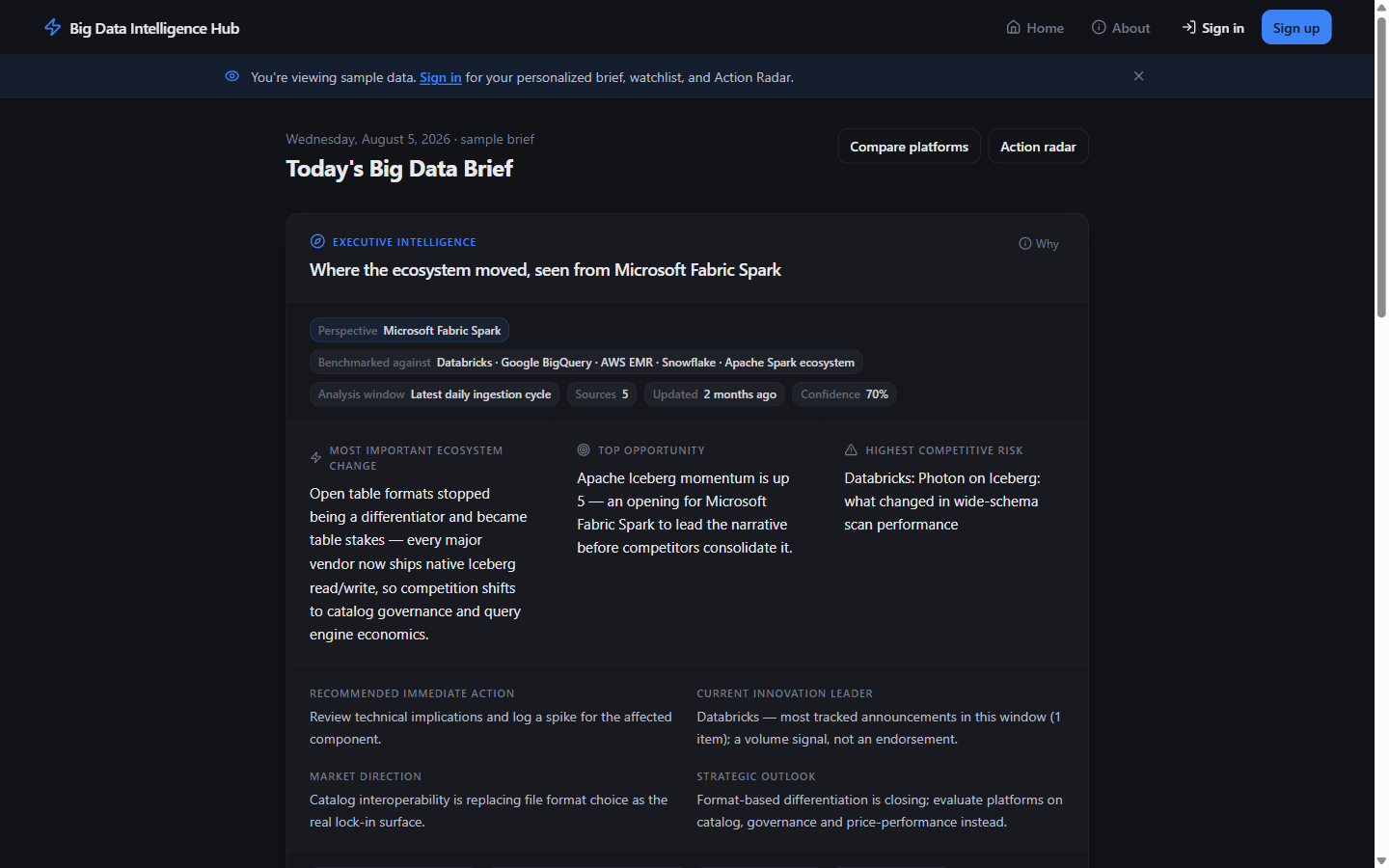Click the warning triangle beside Highest Competitive Risk
The height and width of the screenshot is (868, 1389).
tap(851, 450)
